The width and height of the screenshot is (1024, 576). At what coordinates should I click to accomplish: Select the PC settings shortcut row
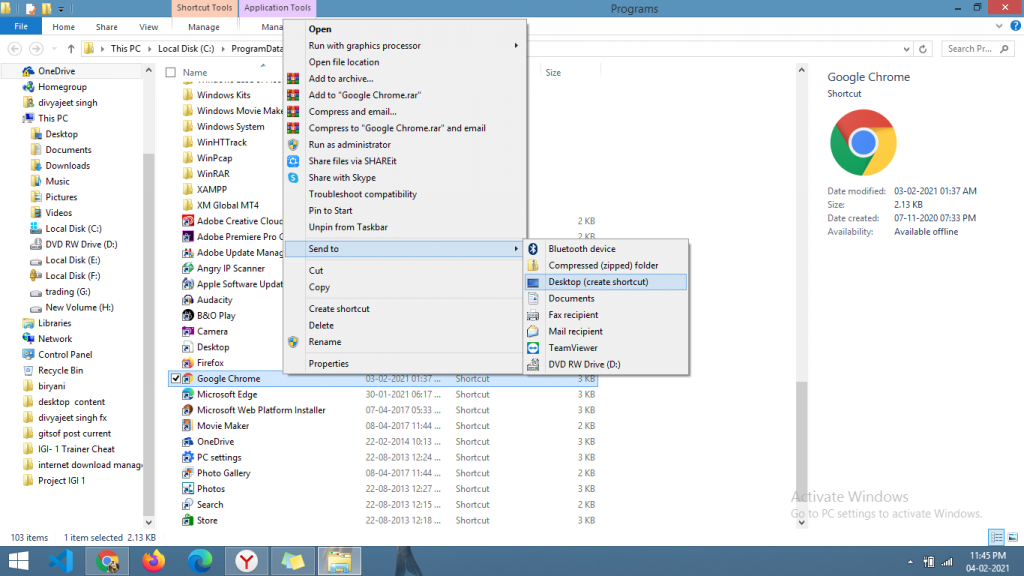click(383, 458)
